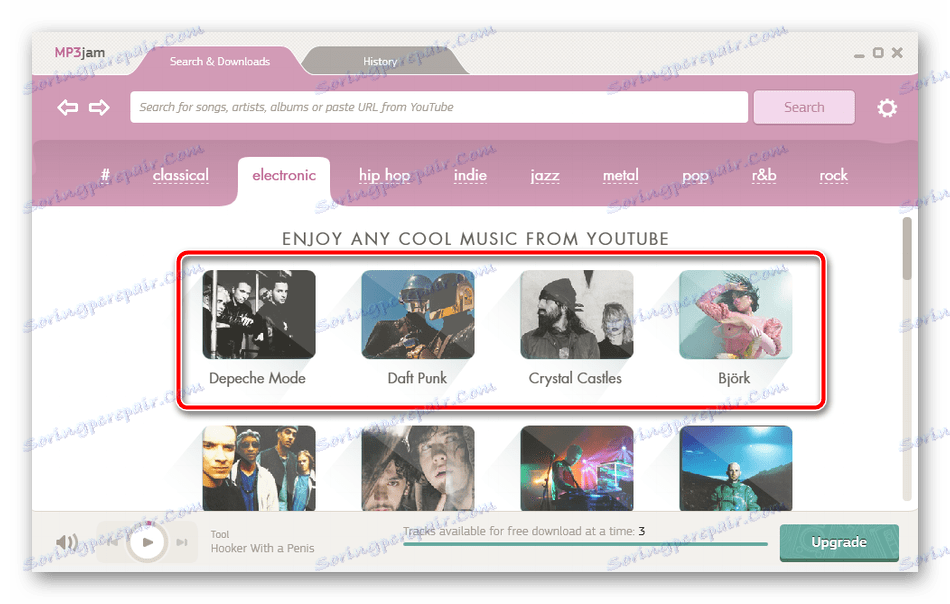Mute sound using the speaker icon
This screenshot has height=604, width=950.
tap(67, 542)
